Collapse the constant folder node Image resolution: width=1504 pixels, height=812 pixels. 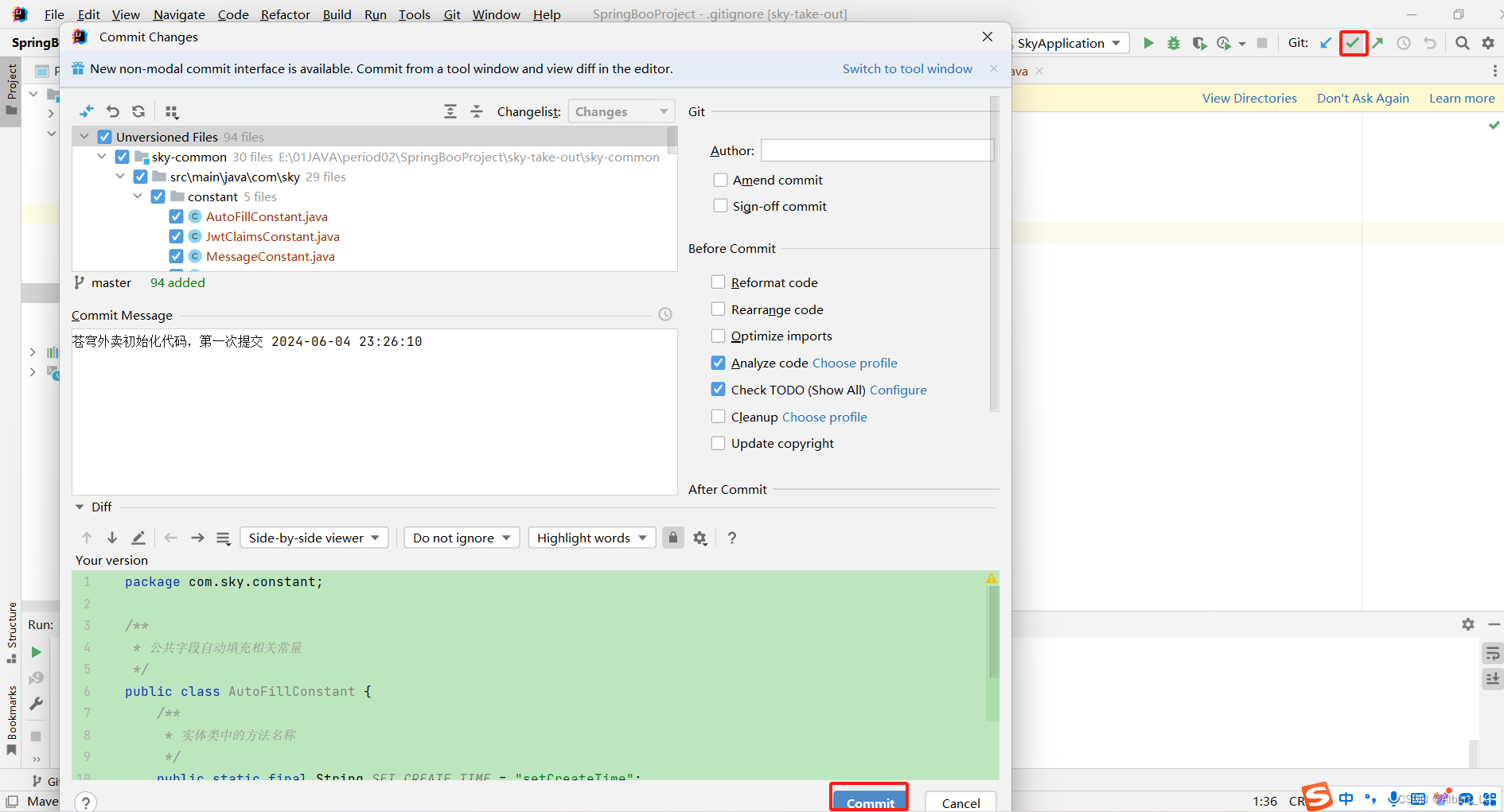(138, 196)
